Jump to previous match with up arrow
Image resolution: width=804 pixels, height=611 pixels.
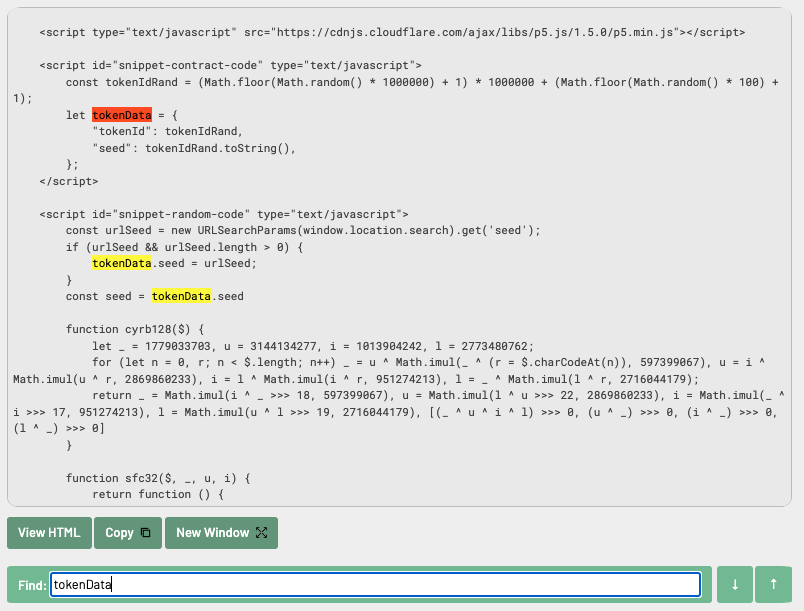pyautogui.click(x=773, y=584)
